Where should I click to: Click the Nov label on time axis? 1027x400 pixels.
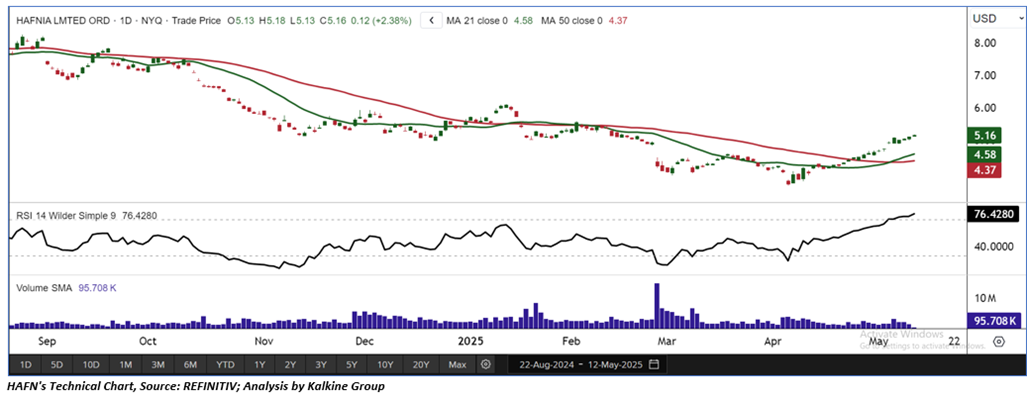pos(263,341)
